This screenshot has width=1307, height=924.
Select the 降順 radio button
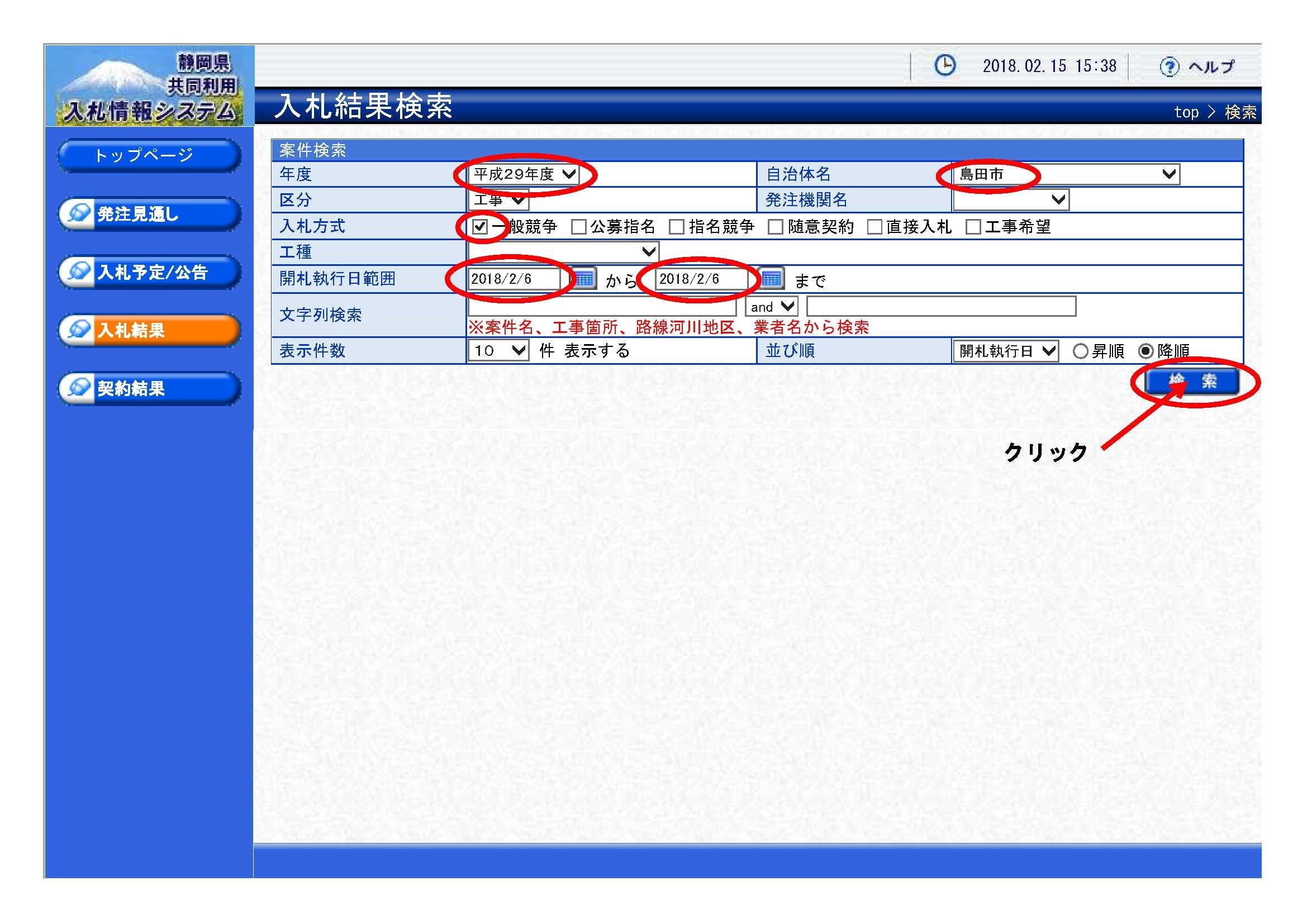(x=1146, y=351)
